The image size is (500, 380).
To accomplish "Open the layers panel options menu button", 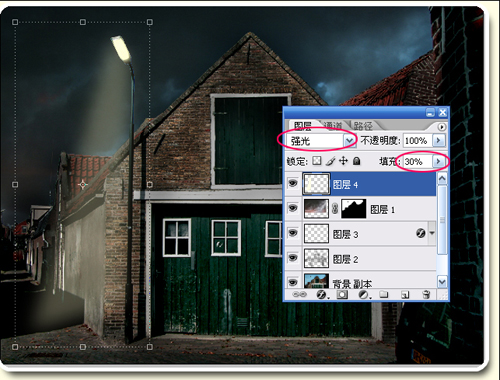I will 442,127.
